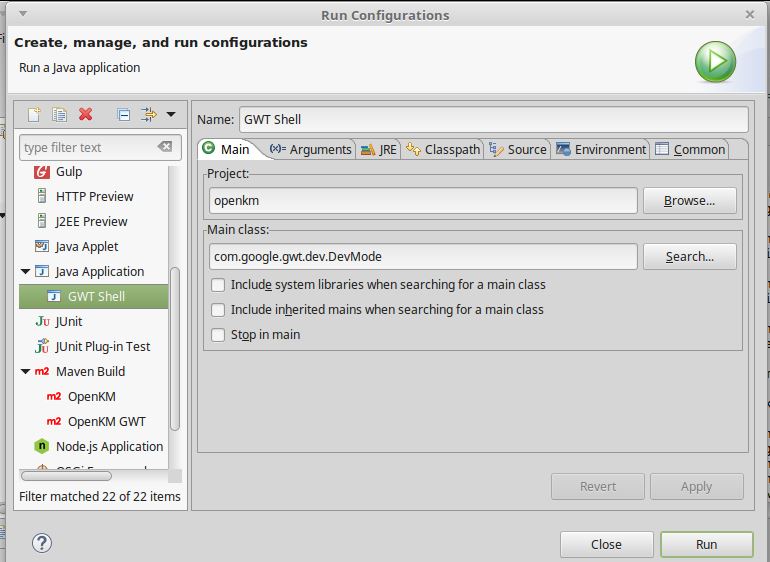Open the filter dropdown arrow in toolbar
770x562 pixels.
[x=171, y=114]
